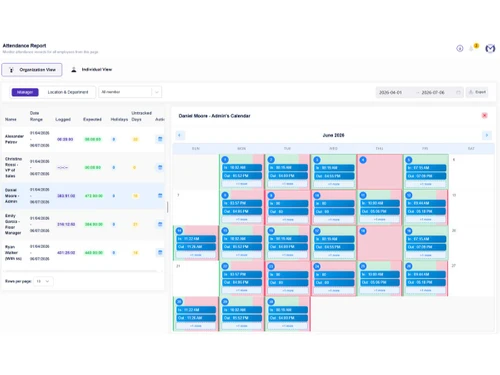The height and width of the screenshot is (375, 500).
Task: Select day 14 circle in June calendar
Action: [179, 231]
